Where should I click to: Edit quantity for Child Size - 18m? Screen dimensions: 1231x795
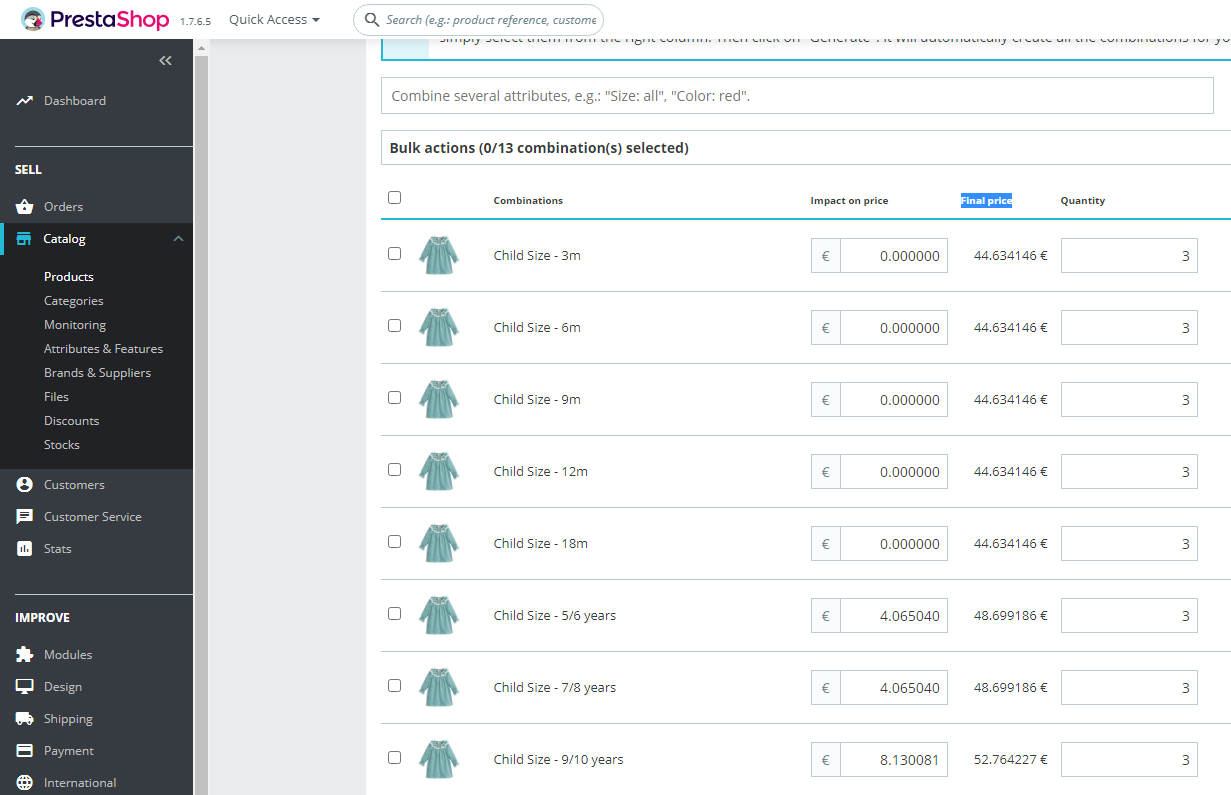1129,544
